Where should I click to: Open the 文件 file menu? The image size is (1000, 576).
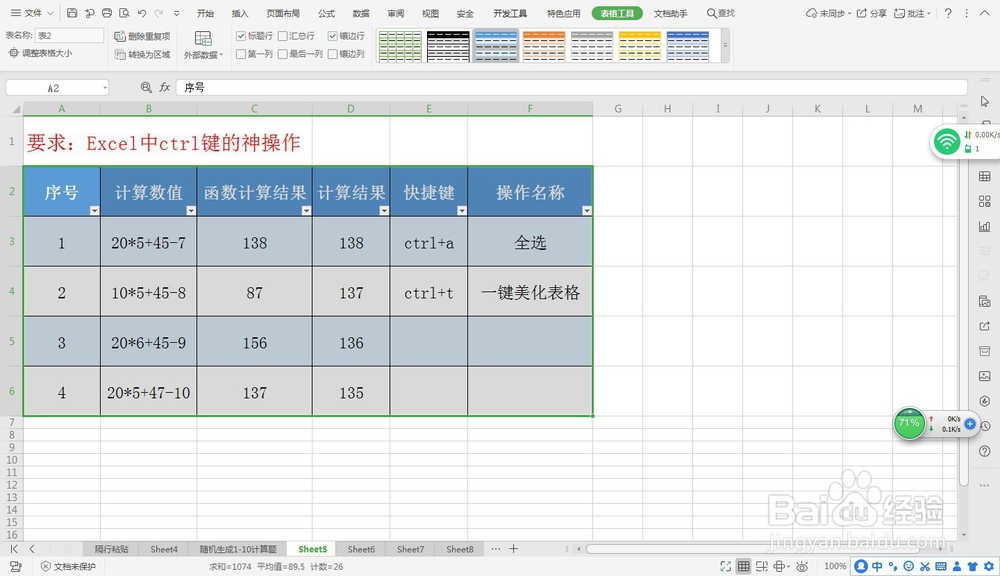(x=32, y=13)
